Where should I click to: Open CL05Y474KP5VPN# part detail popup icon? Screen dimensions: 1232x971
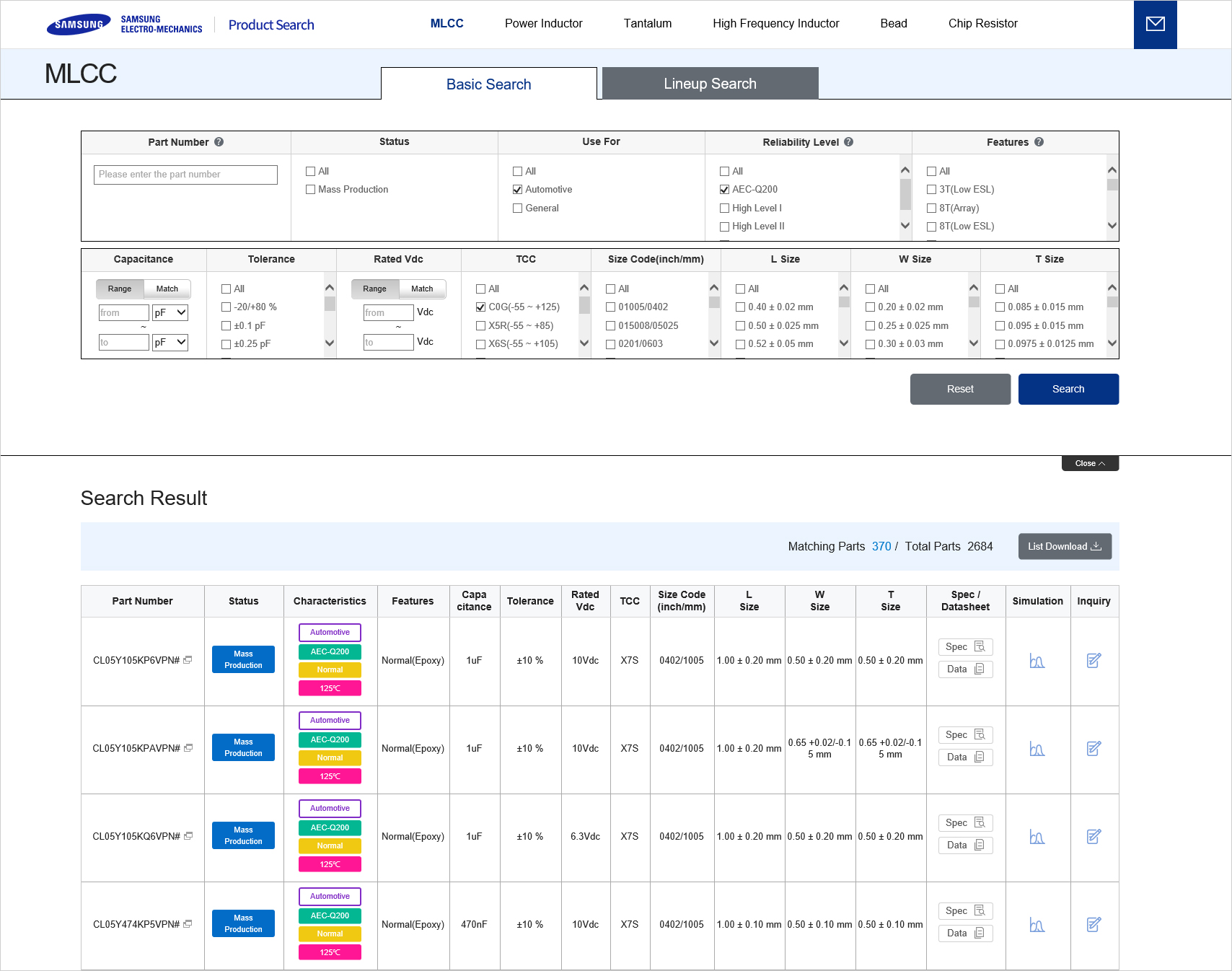click(188, 924)
